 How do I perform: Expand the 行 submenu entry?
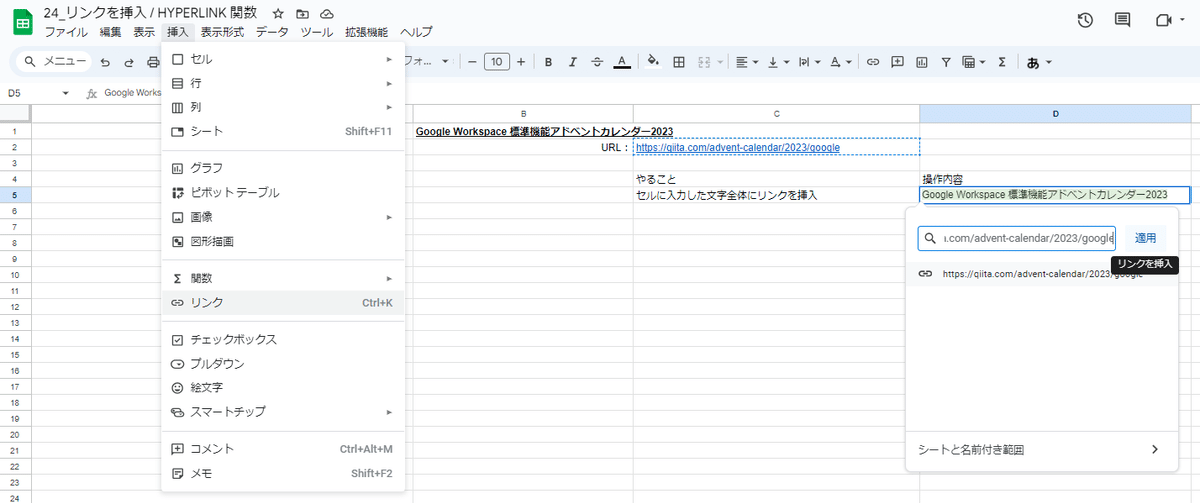coord(283,83)
